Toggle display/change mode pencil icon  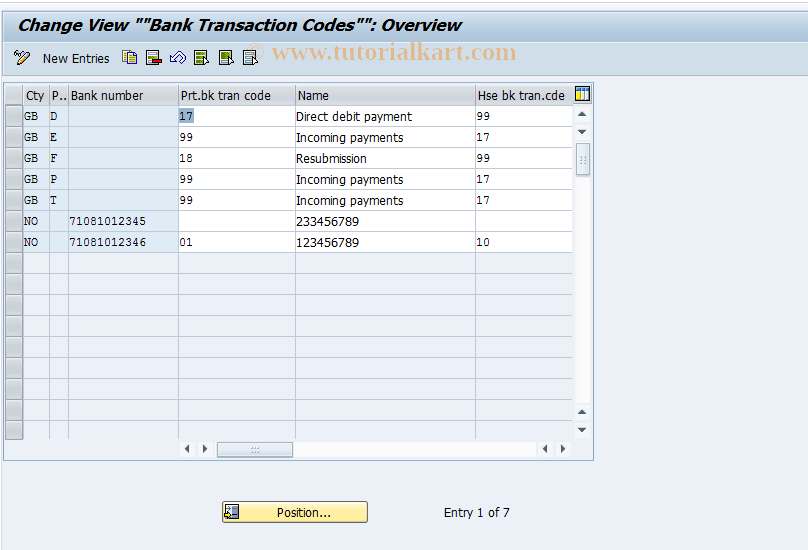tap(22, 58)
